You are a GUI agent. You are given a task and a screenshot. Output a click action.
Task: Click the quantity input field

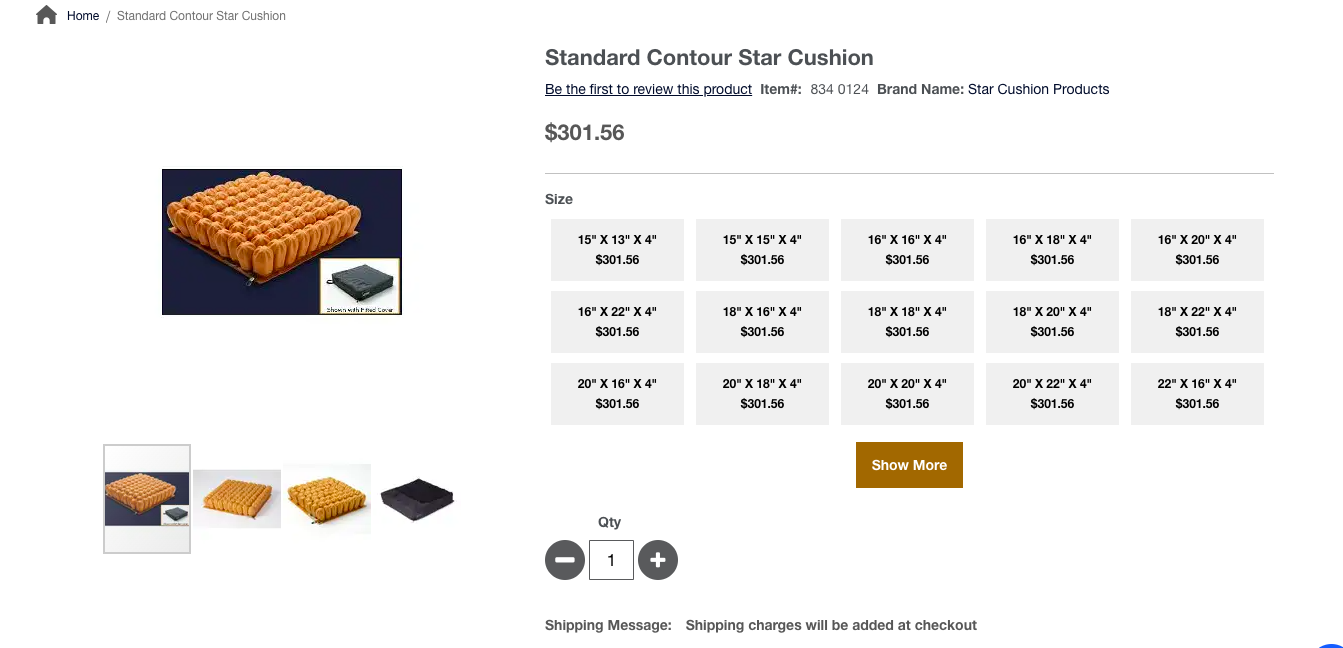pos(611,560)
